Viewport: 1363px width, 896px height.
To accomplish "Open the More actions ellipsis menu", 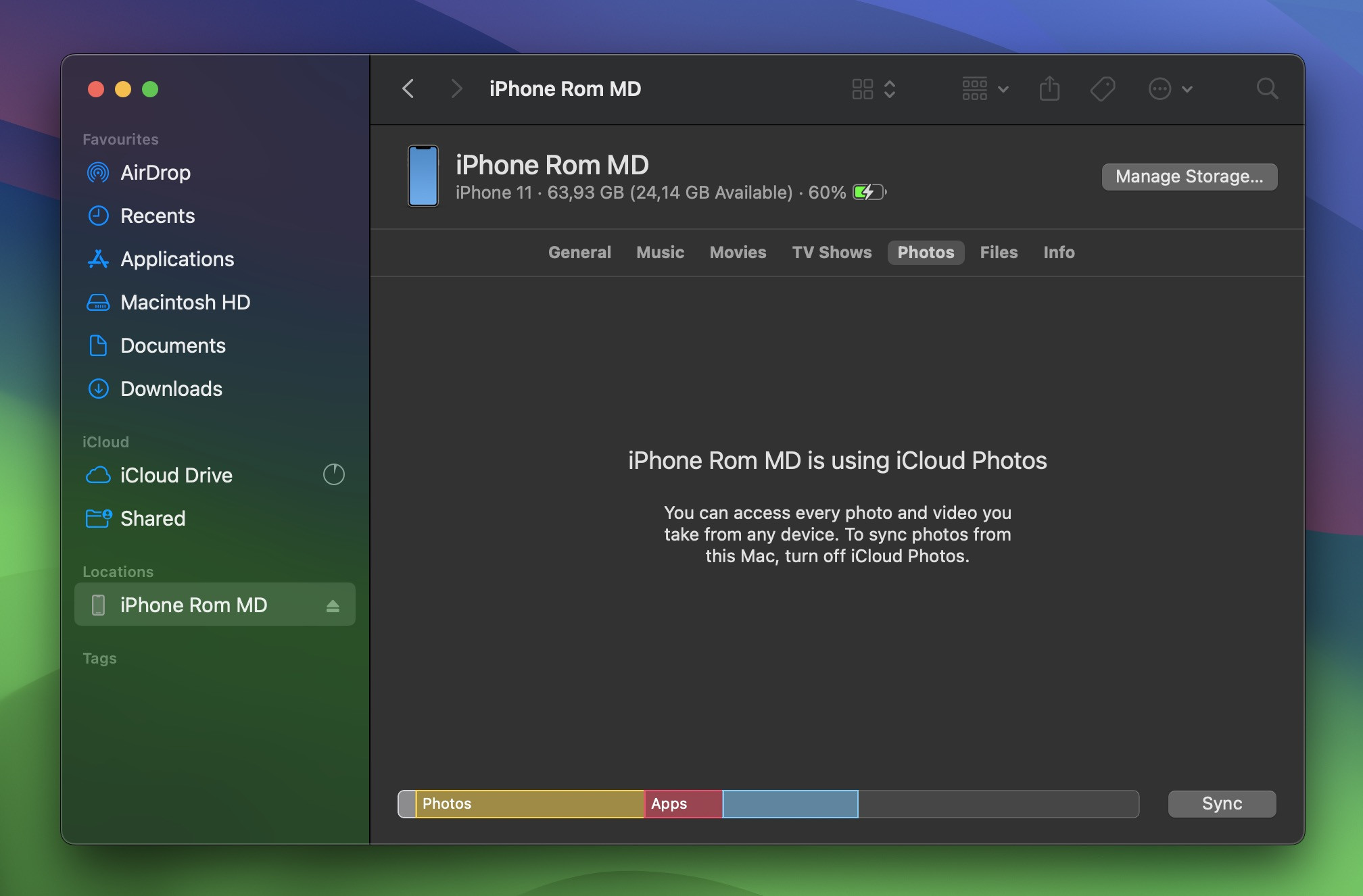I will [x=1170, y=89].
